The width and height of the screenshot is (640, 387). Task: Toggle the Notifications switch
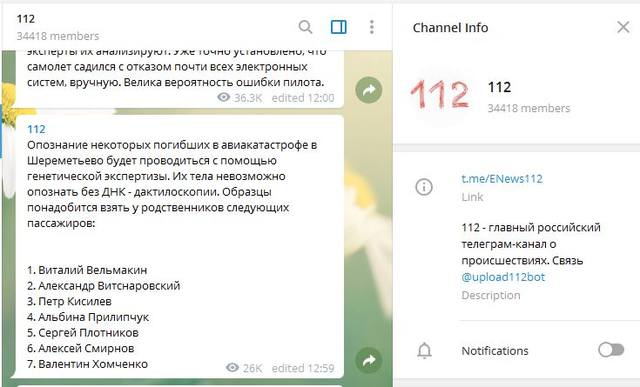611,350
